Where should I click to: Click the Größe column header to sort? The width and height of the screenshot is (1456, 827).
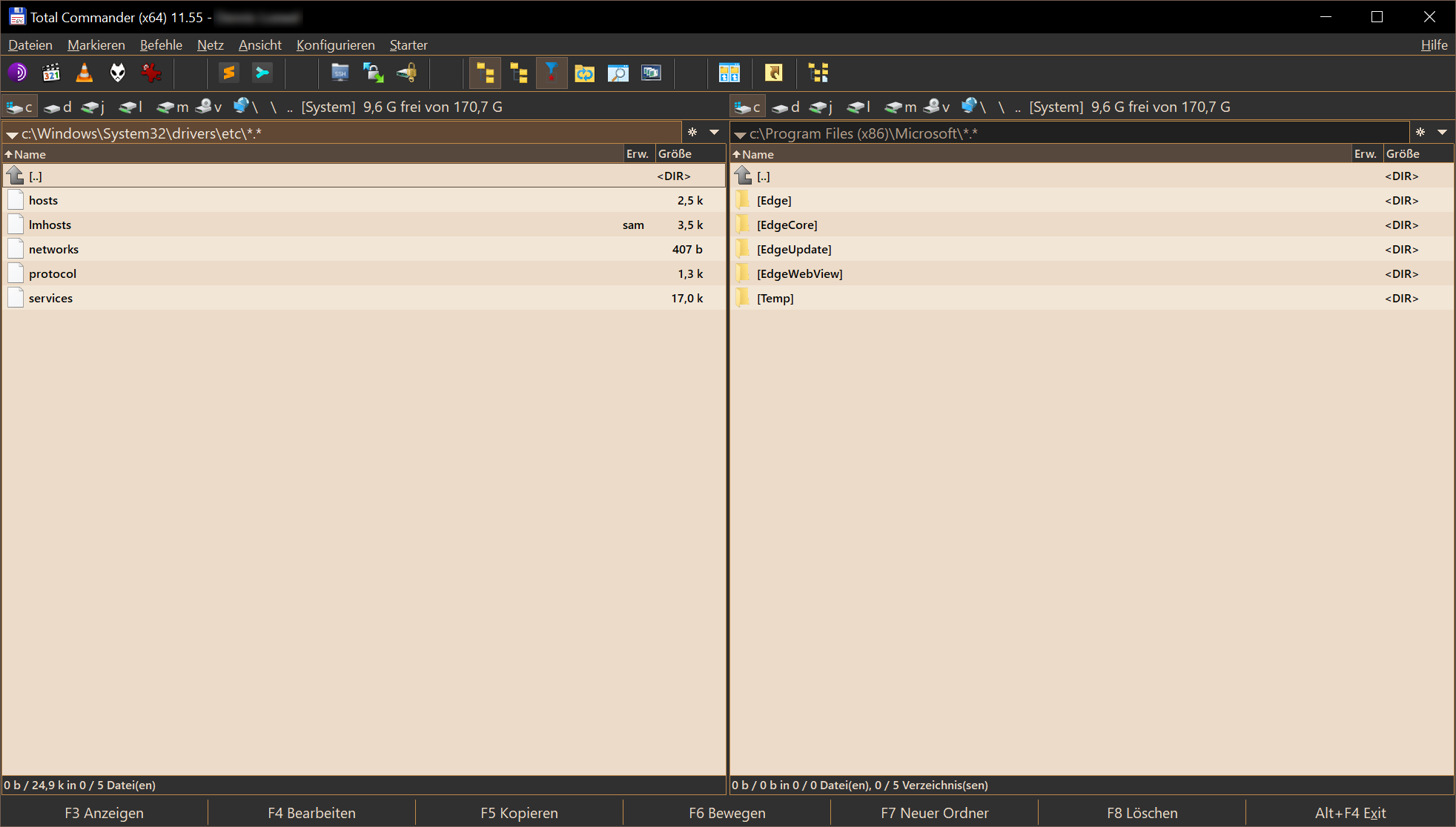point(673,153)
